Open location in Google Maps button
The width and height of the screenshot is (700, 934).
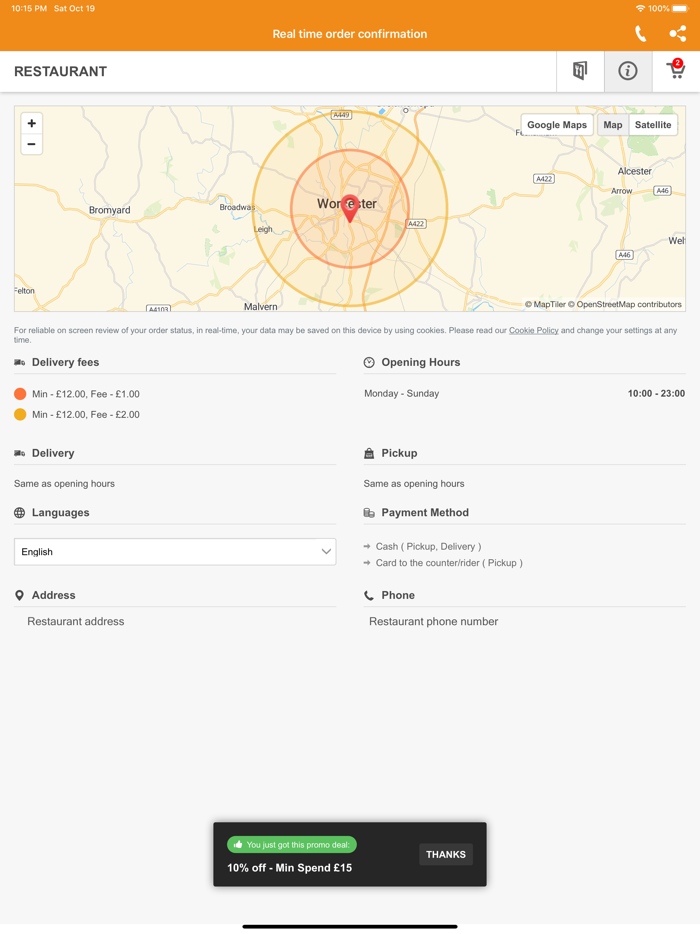tap(557, 124)
